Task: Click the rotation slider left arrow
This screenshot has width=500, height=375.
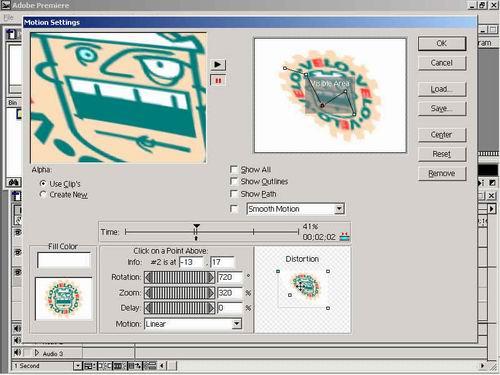Action: click(148, 277)
